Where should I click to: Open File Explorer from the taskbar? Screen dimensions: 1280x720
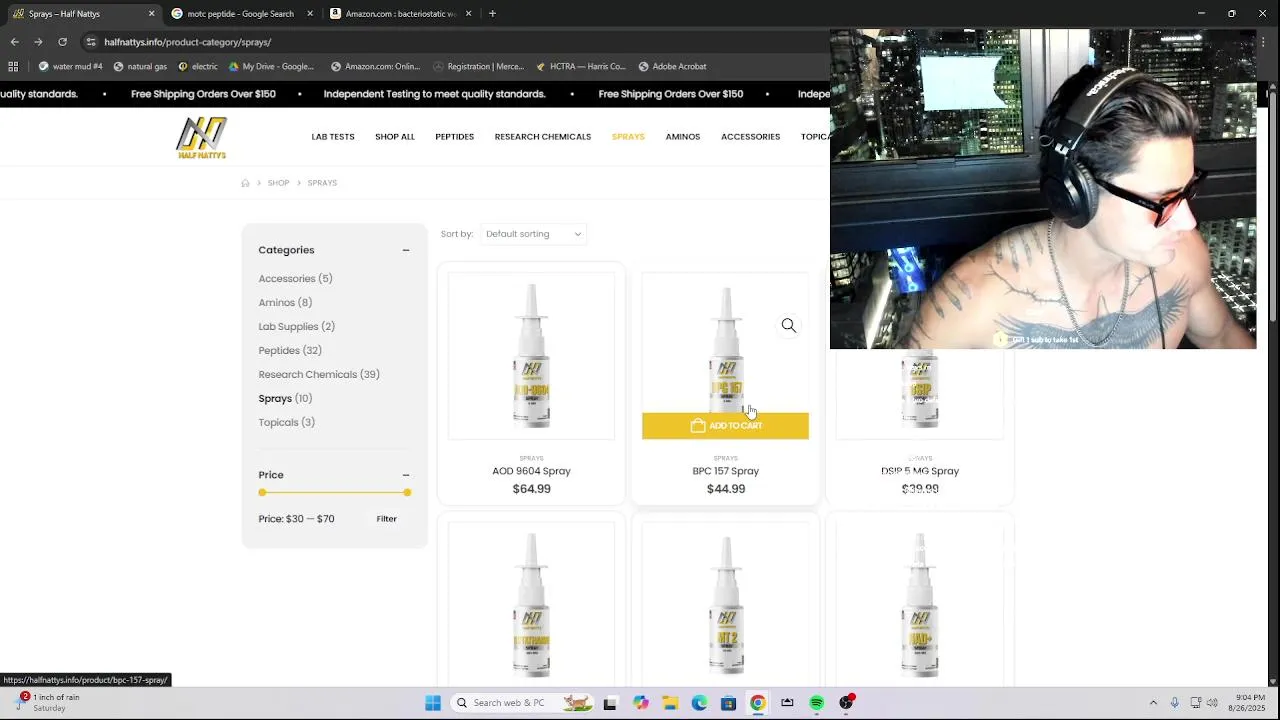point(670,703)
